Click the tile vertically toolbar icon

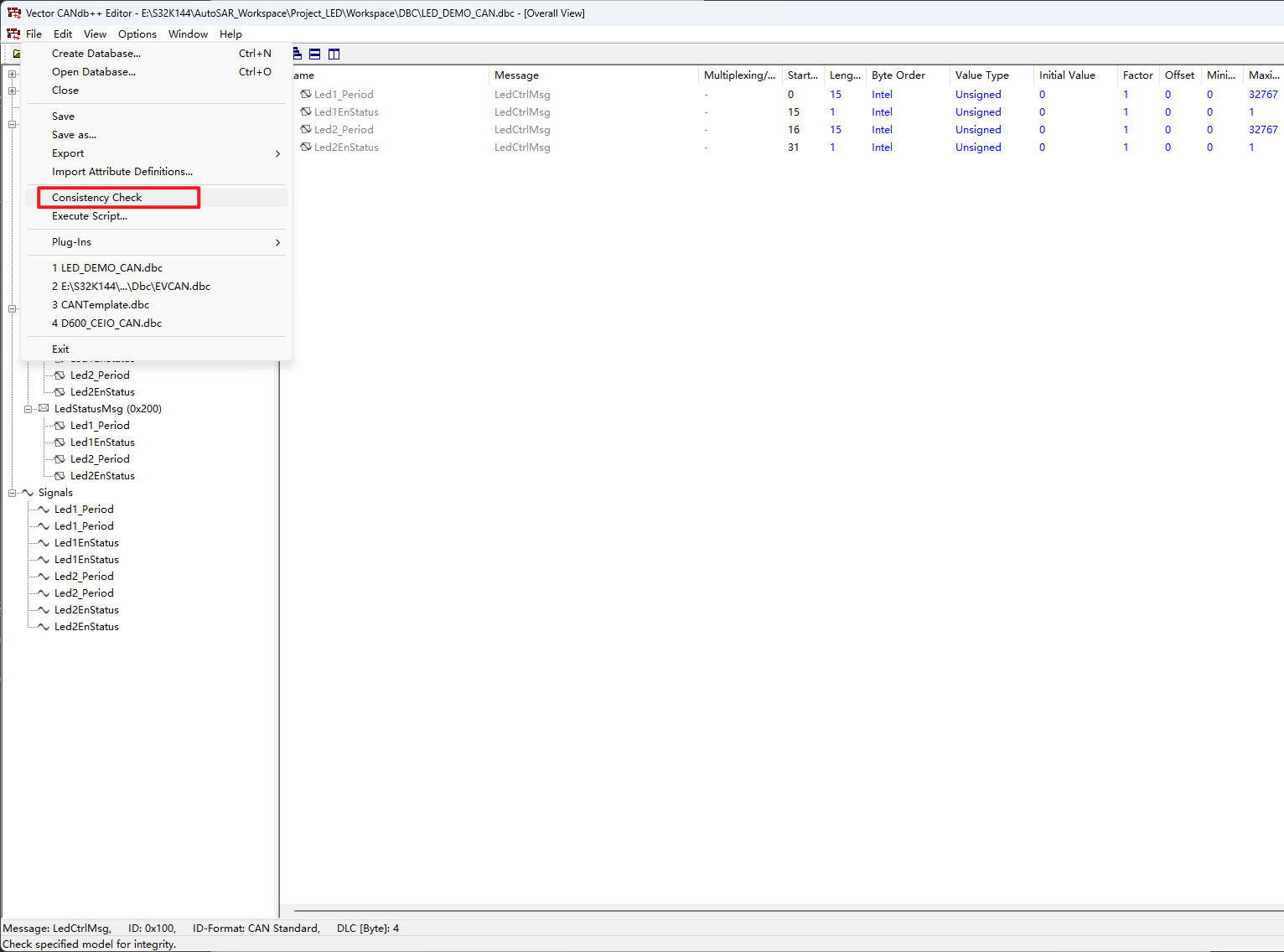pos(334,54)
